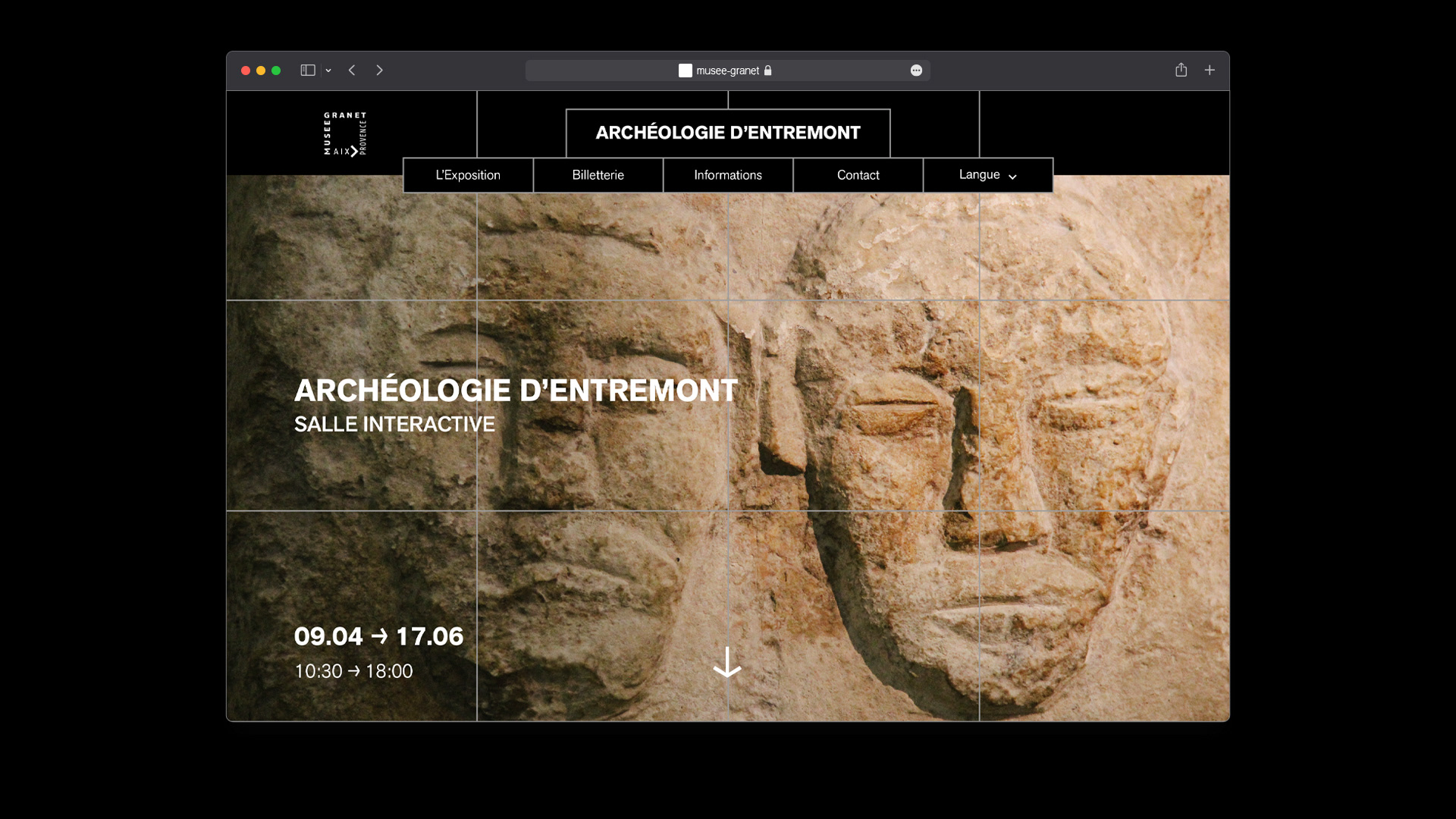Toggle the Safari sidebar icon
The image size is (1456, 819).
tap(307, 71)
